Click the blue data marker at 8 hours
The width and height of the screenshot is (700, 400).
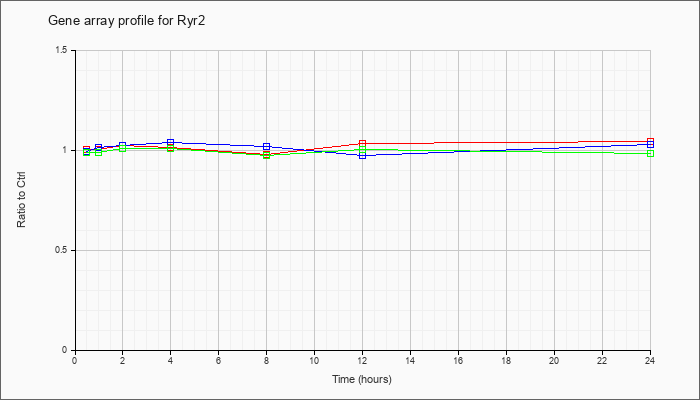pos(266,146)
